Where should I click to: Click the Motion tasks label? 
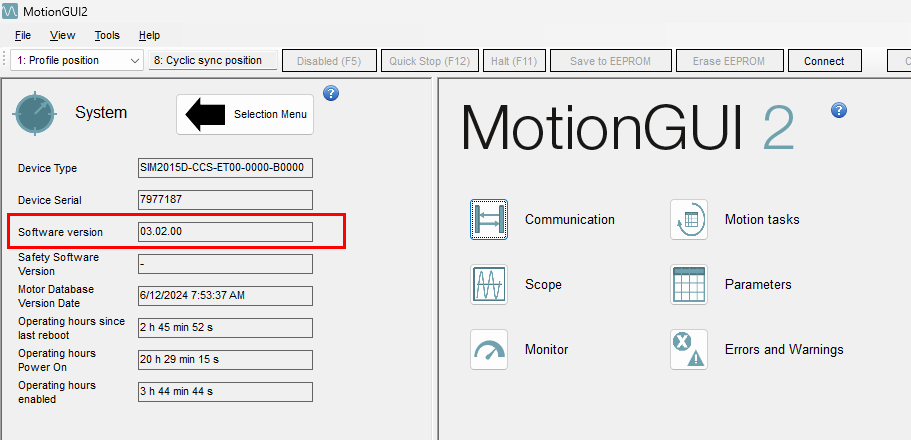click(x=762, y=220)
